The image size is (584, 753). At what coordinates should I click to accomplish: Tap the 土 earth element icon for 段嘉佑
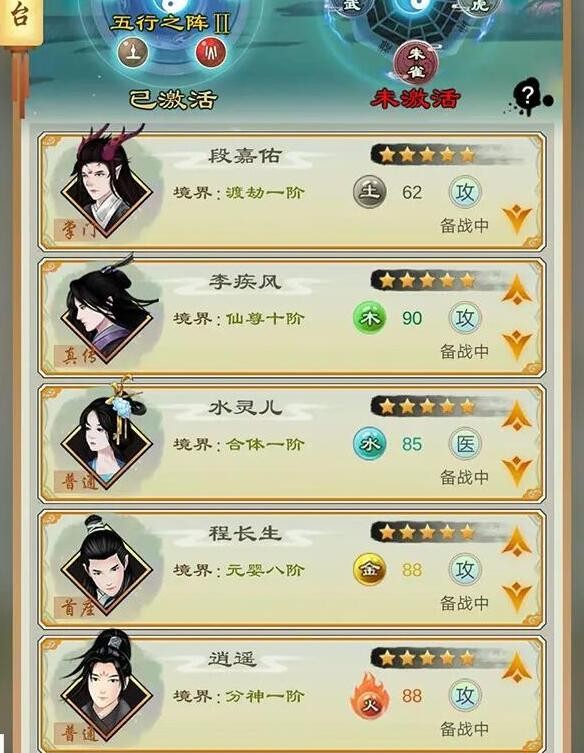point(370,192)
